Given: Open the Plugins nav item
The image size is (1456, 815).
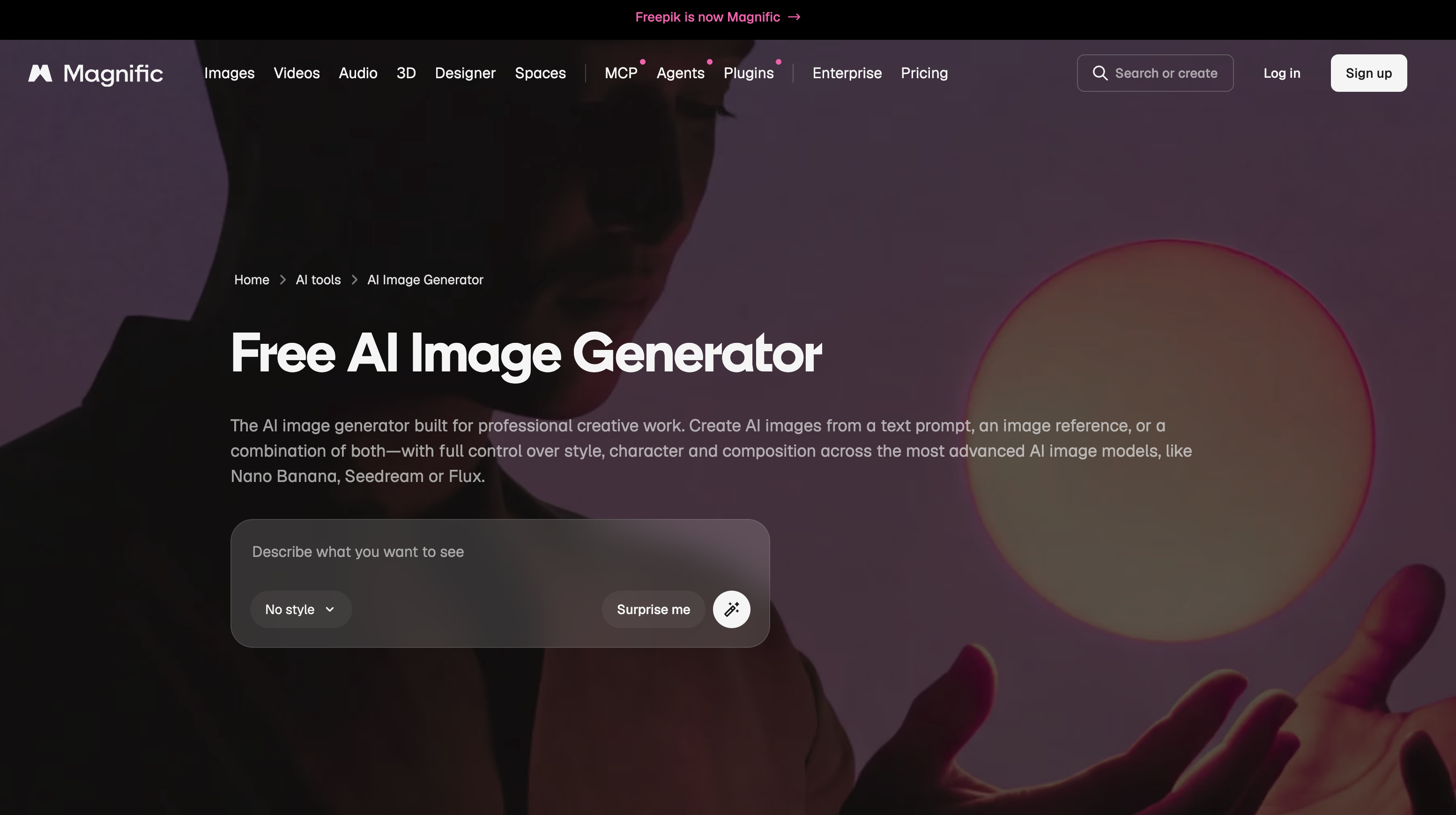Looking at the screenshot, I should pos(749,73).
